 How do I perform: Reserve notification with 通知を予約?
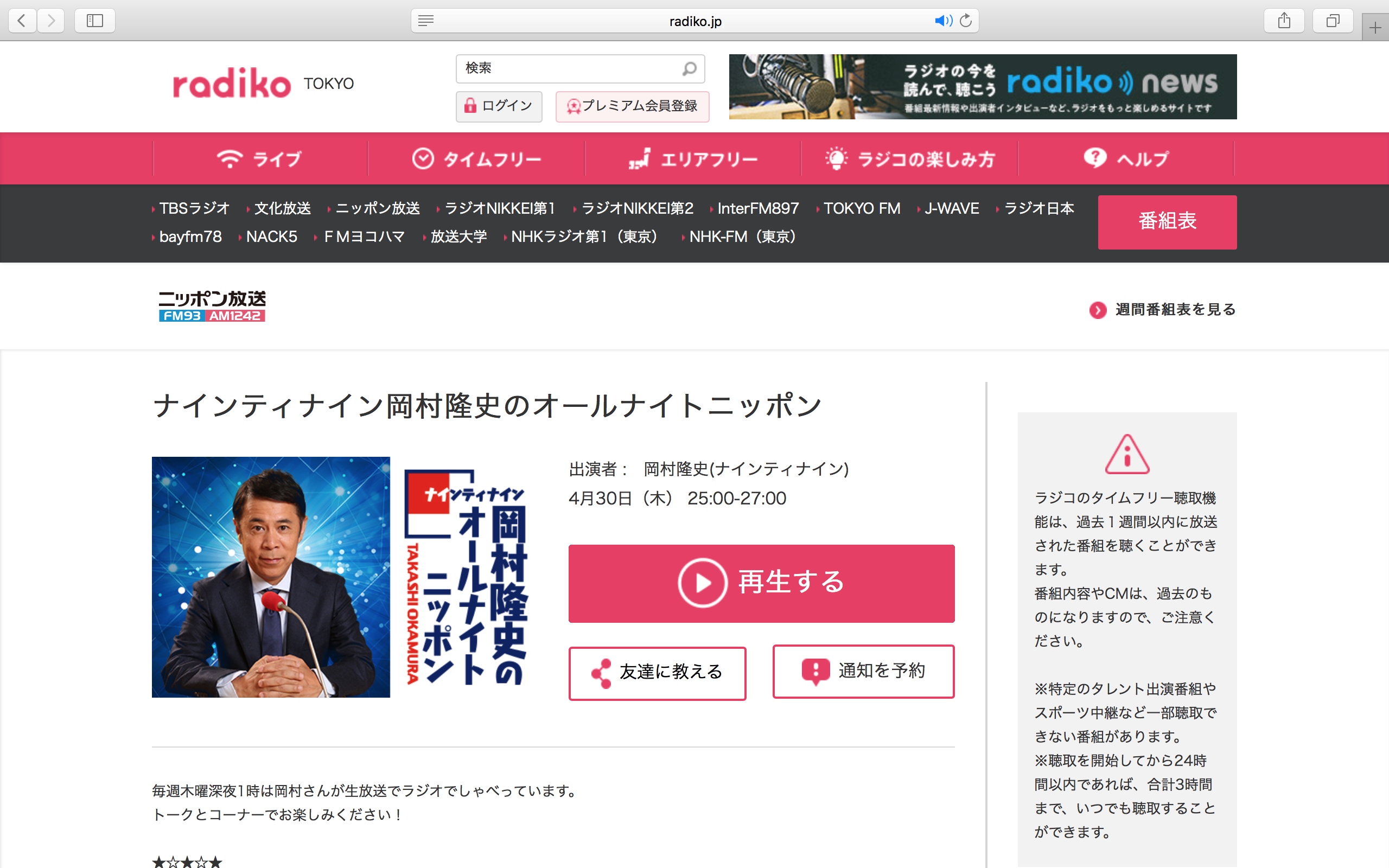point(863,671)
